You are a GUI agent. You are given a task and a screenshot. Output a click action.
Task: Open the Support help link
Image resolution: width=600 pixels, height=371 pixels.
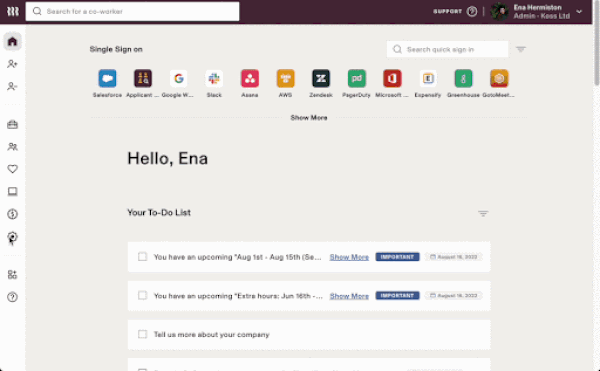(x=455, y=11)
